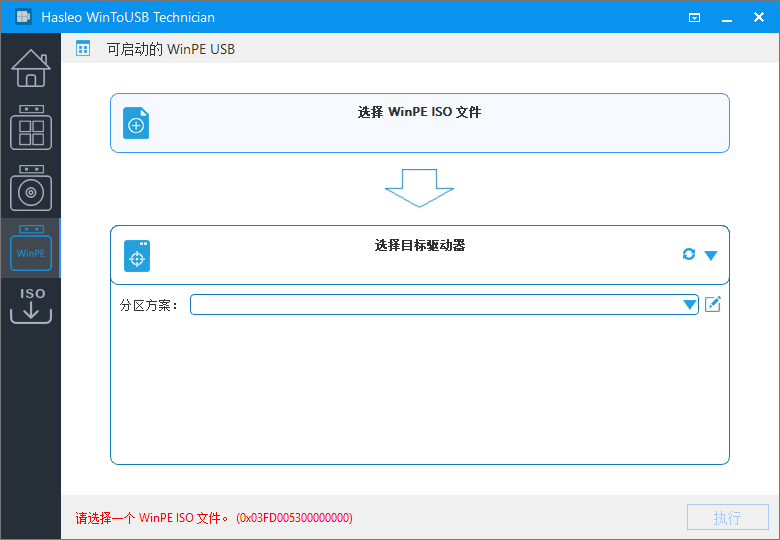Close the Hasleo WinToUSB window
Image resolution: width=780 pixels, height=540 pixels.
coord(757,17)
